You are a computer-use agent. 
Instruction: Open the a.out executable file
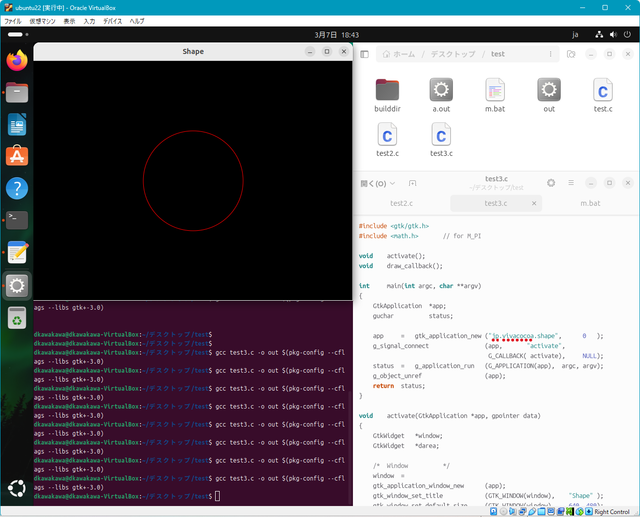(x=441, y=91)
